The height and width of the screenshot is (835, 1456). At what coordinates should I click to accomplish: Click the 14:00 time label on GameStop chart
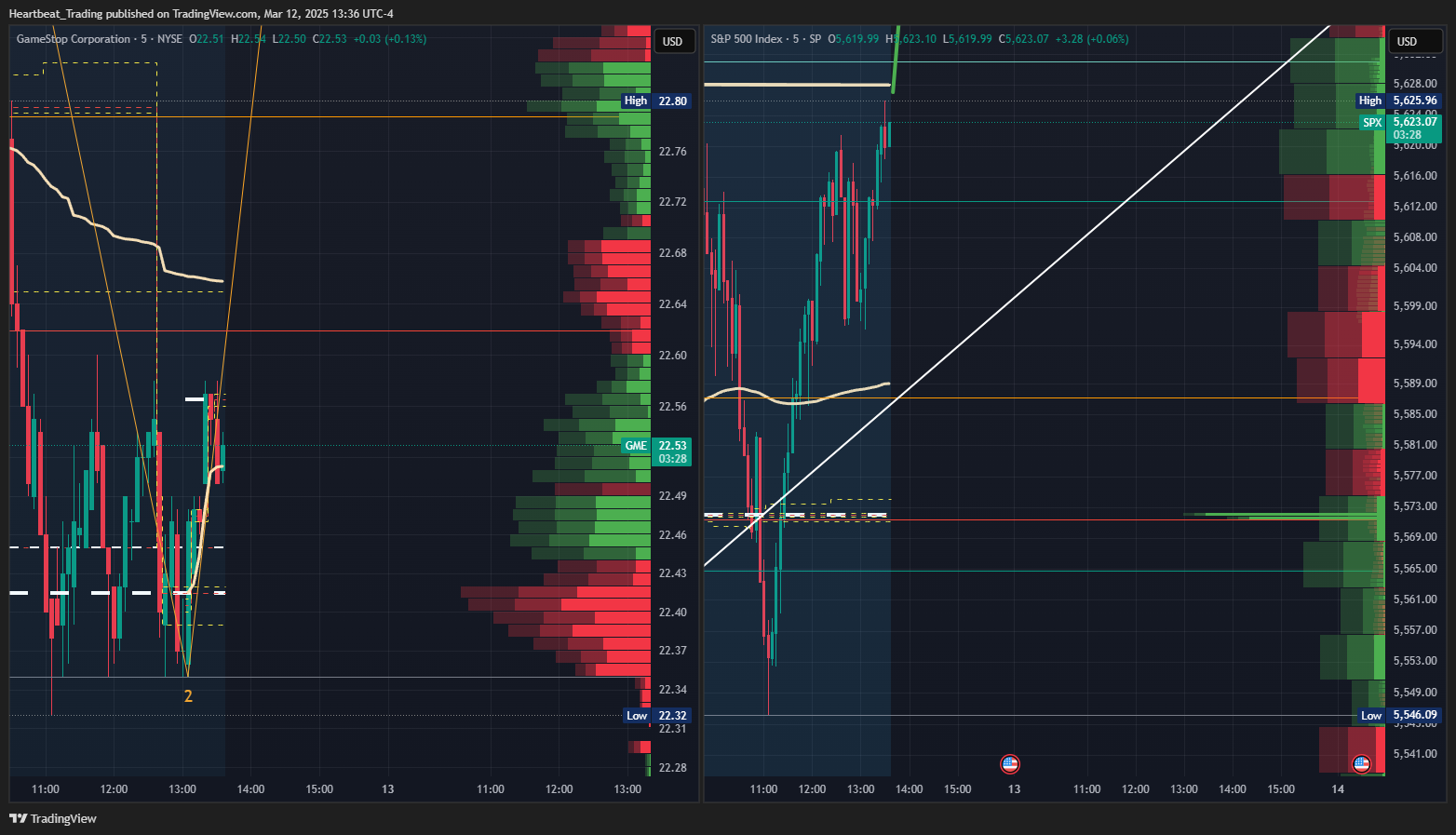[251, 789]
